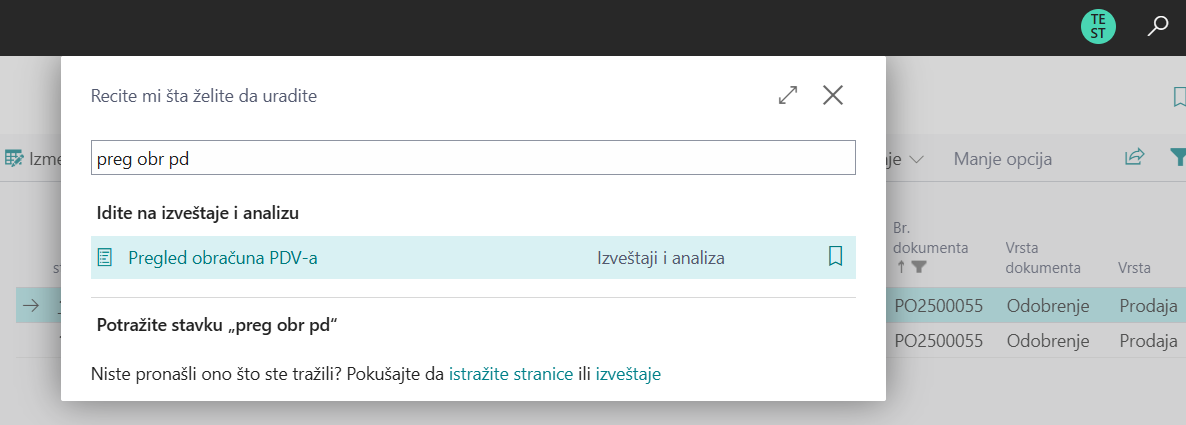The image size is (1186, 425).
Task: Click the report icon beside Pregled obračuna PDV-a
Action: [105, 258]
